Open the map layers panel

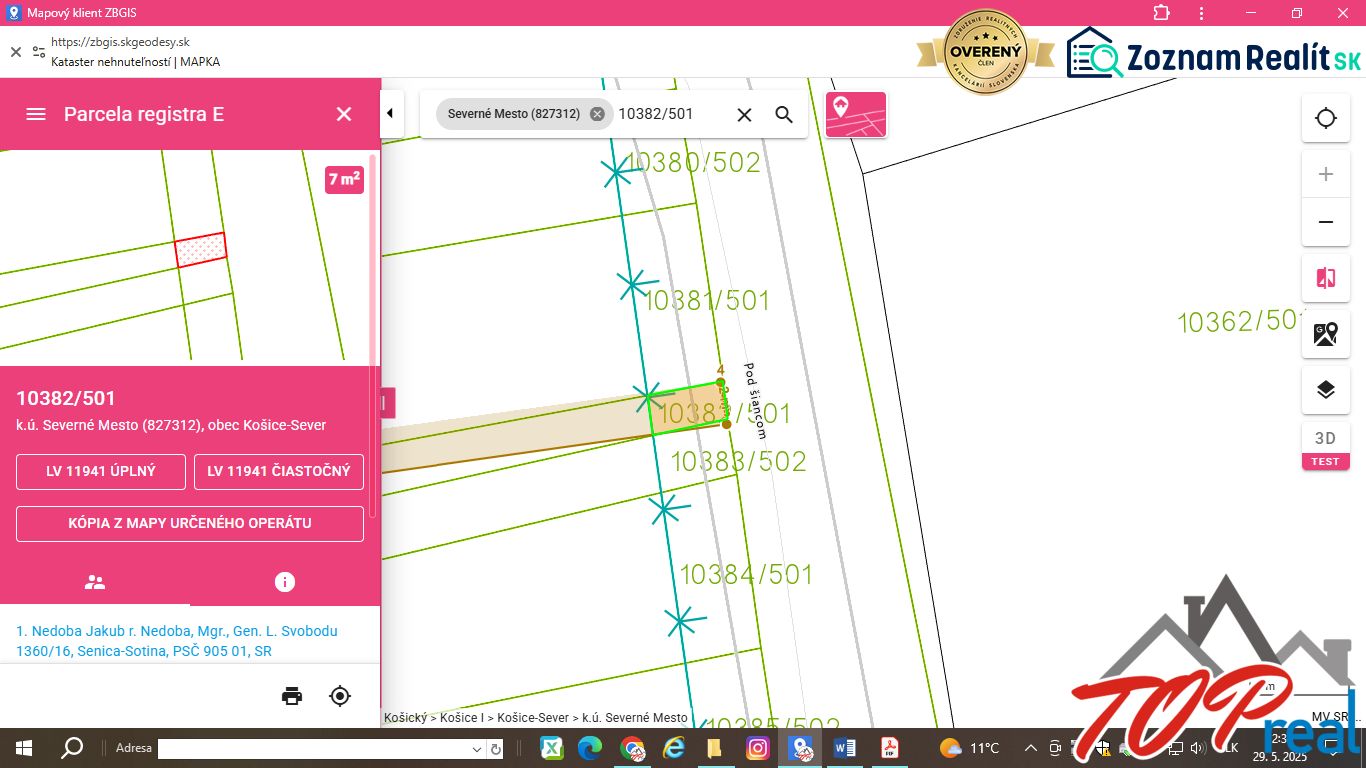(x=1326, y=390)
